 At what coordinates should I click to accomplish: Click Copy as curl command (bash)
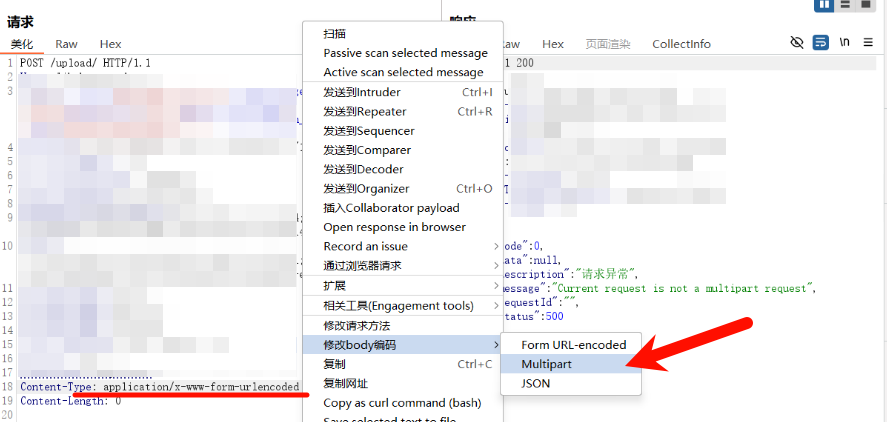[x=403, y=403]
